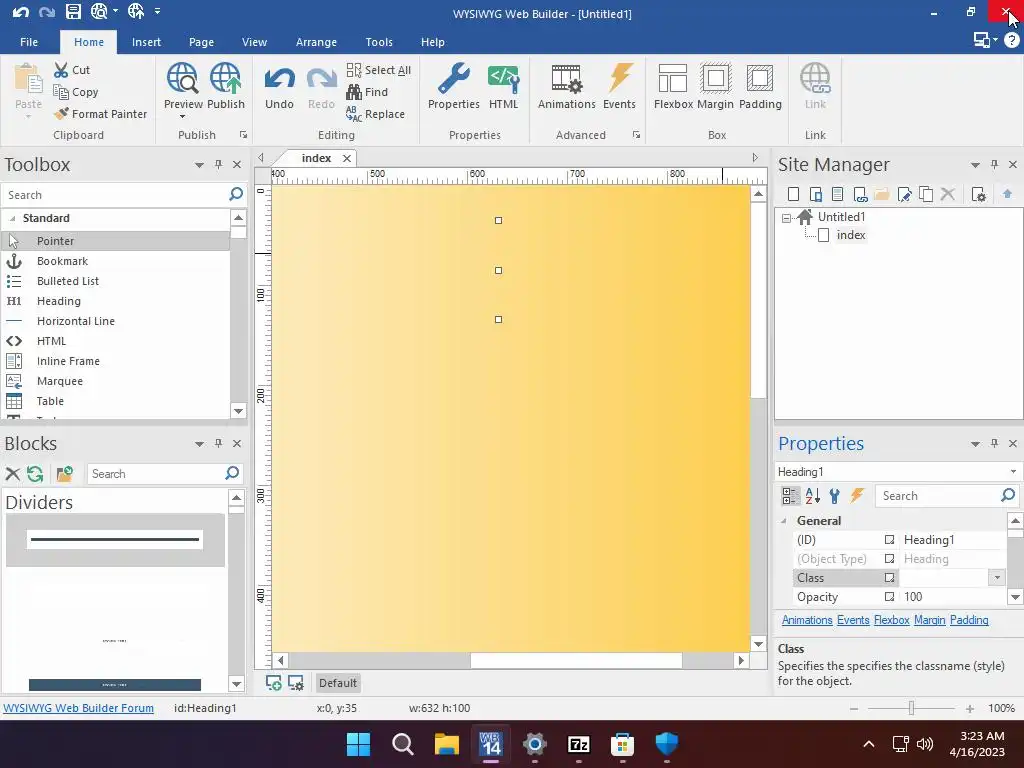This screenshot has height=768, width=1024.
Task: Click new mobile page icon in Site Manager
Action: [816, 194]
